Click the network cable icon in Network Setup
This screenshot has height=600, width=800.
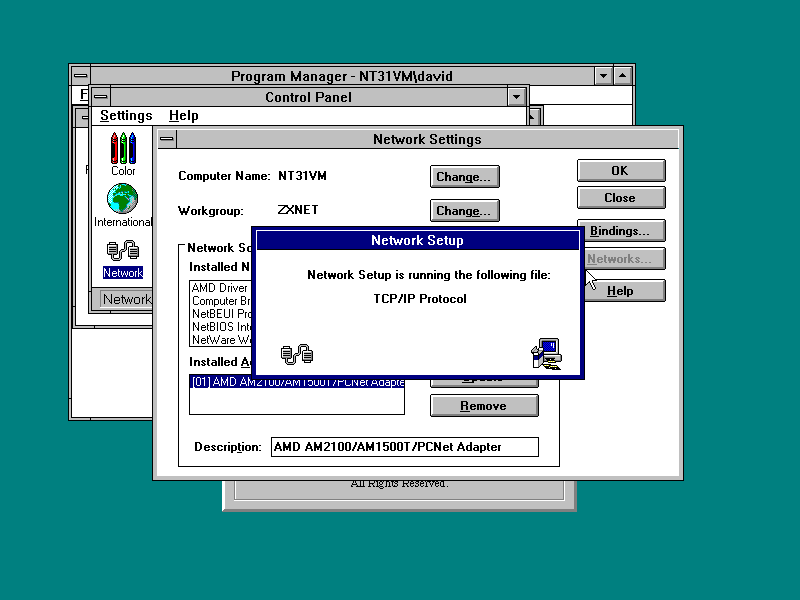[297, 353]
